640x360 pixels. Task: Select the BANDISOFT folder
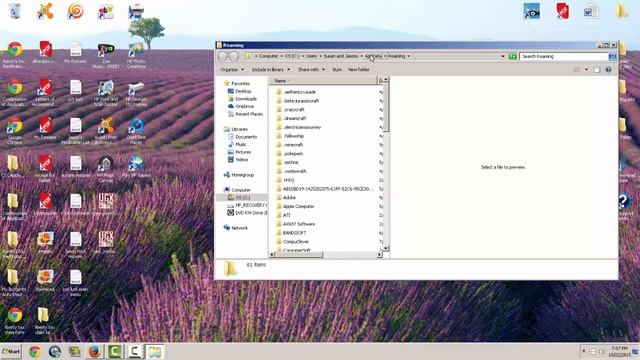294,233
